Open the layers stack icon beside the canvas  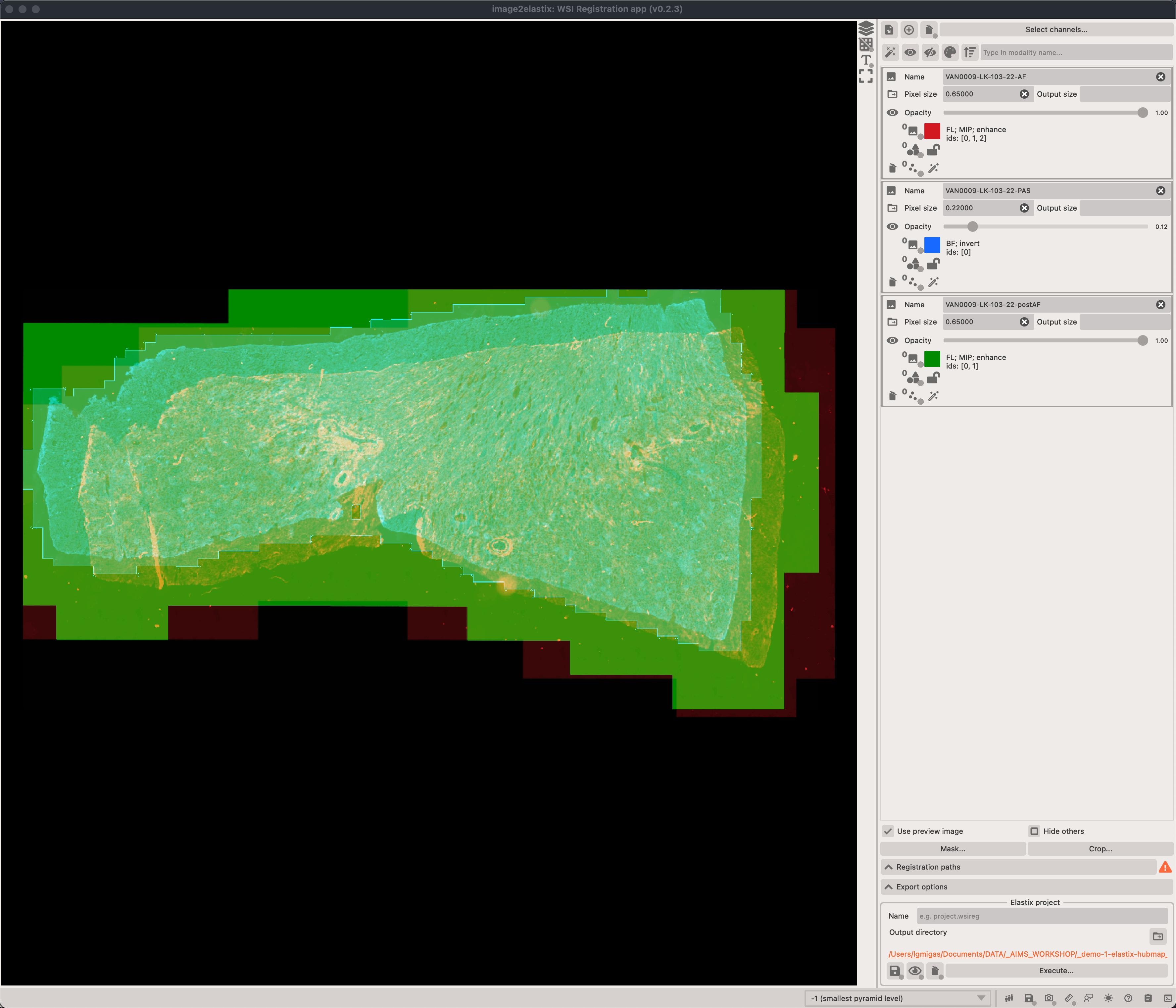(865, 28)
